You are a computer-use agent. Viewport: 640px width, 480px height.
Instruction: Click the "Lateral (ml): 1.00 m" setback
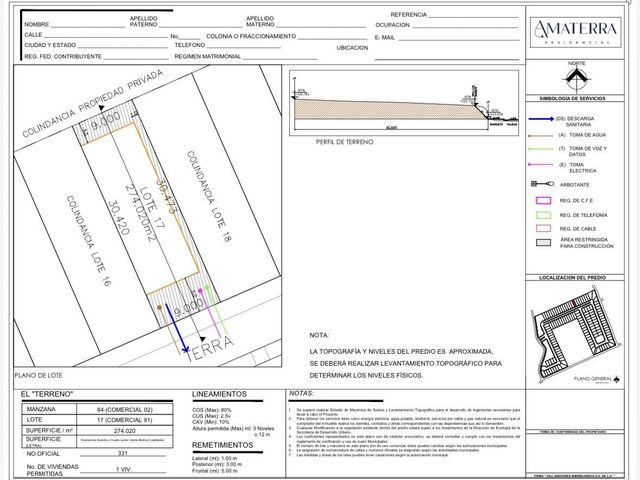[215, 458]
